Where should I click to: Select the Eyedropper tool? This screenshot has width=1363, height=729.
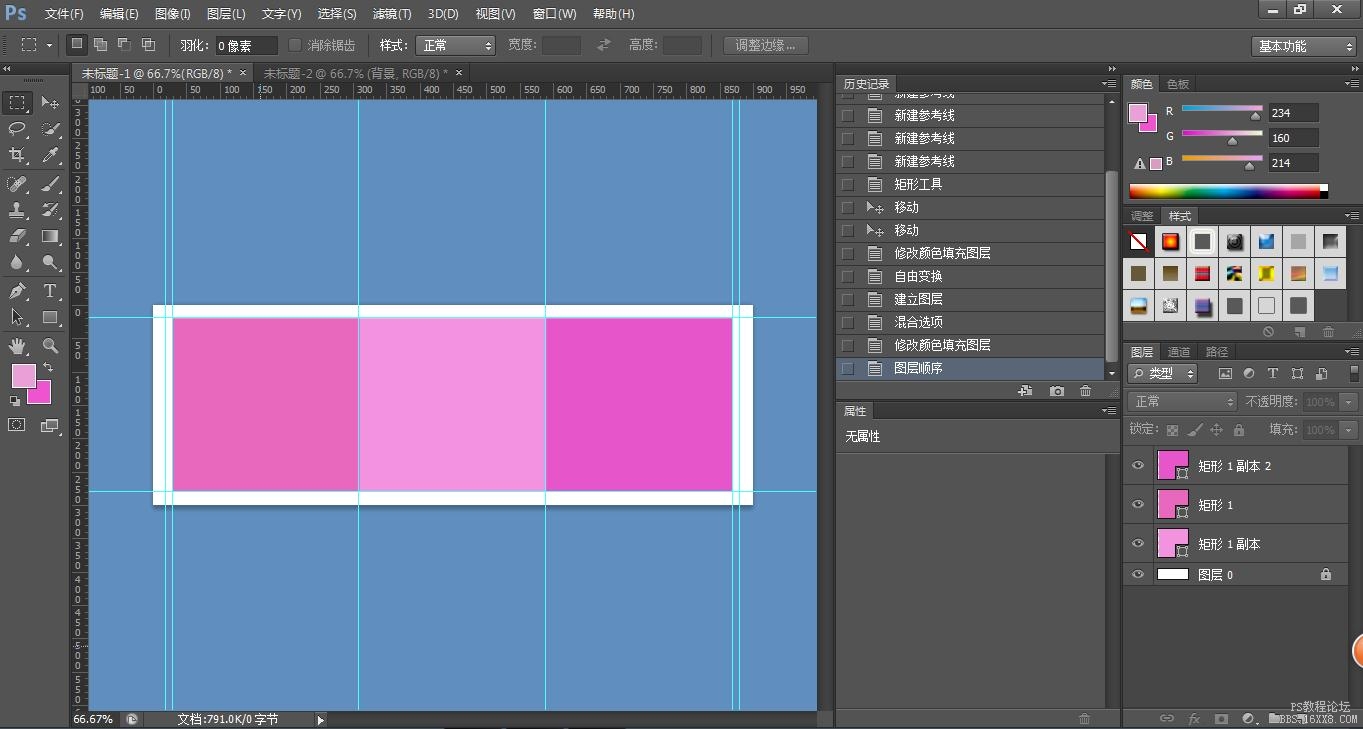pyautogui.click(x=50, y=155)
